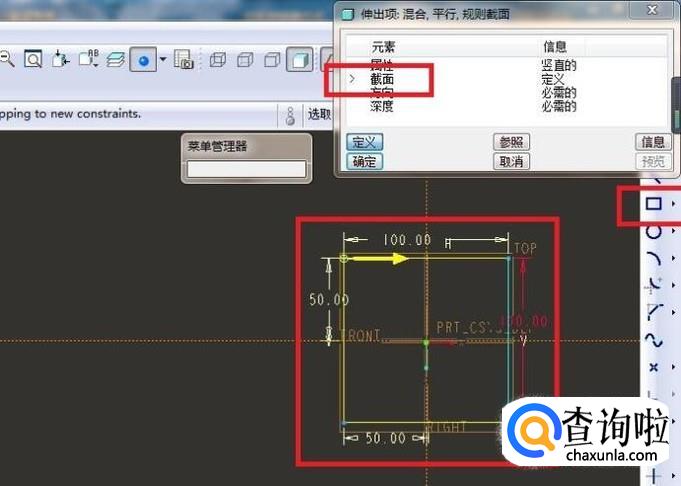The image size is (681, 486).
Task: Click the 确定 button to confirm
Action: [364, 162]
